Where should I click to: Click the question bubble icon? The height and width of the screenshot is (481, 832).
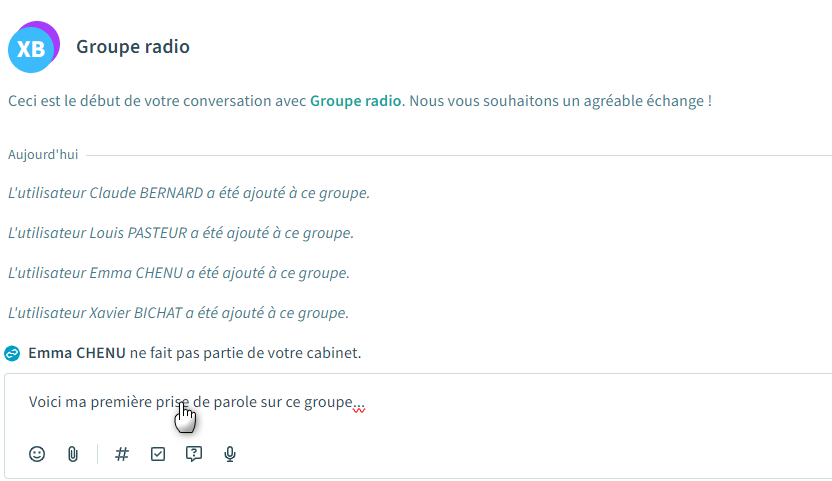coord(194,454)
